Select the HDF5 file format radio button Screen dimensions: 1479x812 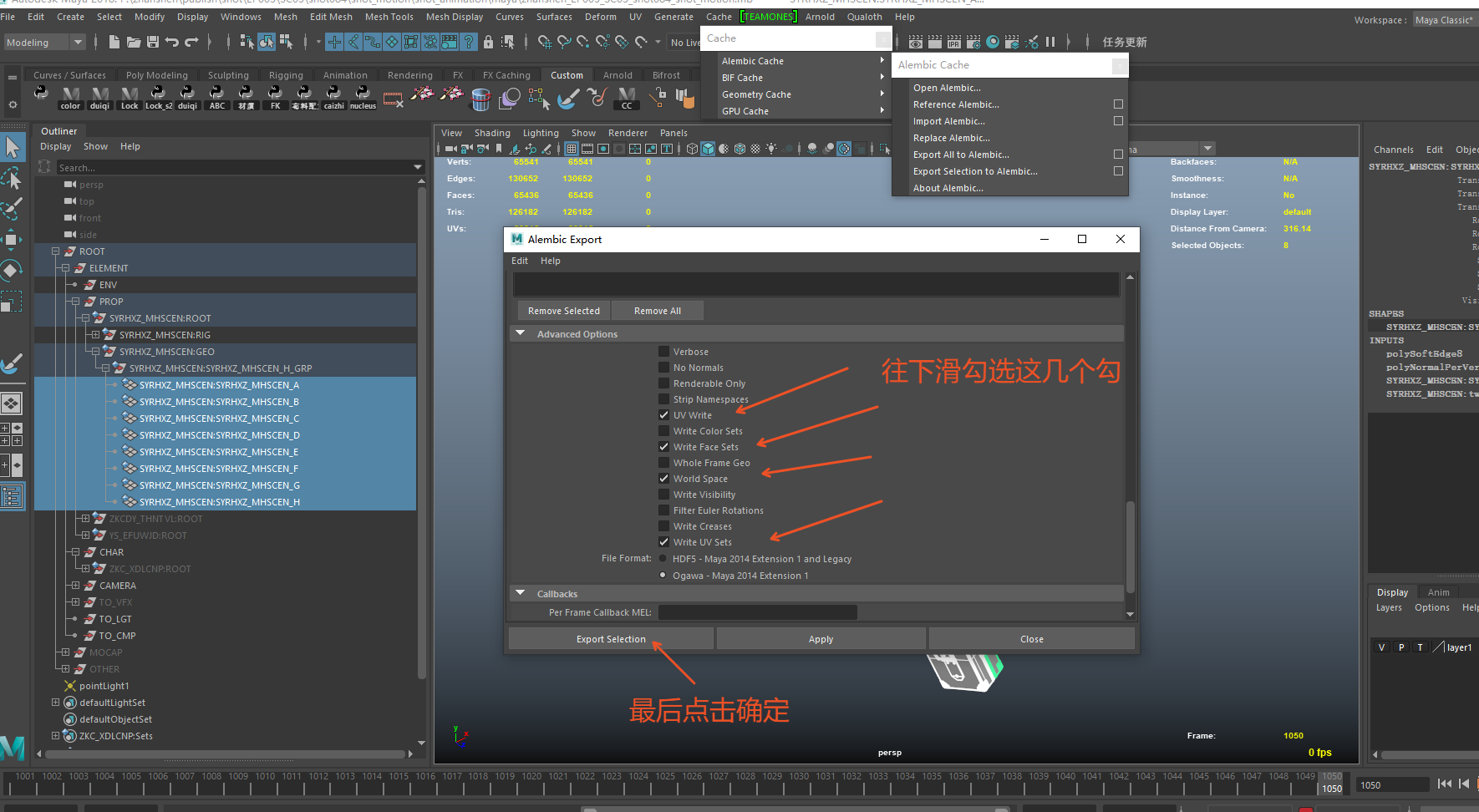[663, 559]
